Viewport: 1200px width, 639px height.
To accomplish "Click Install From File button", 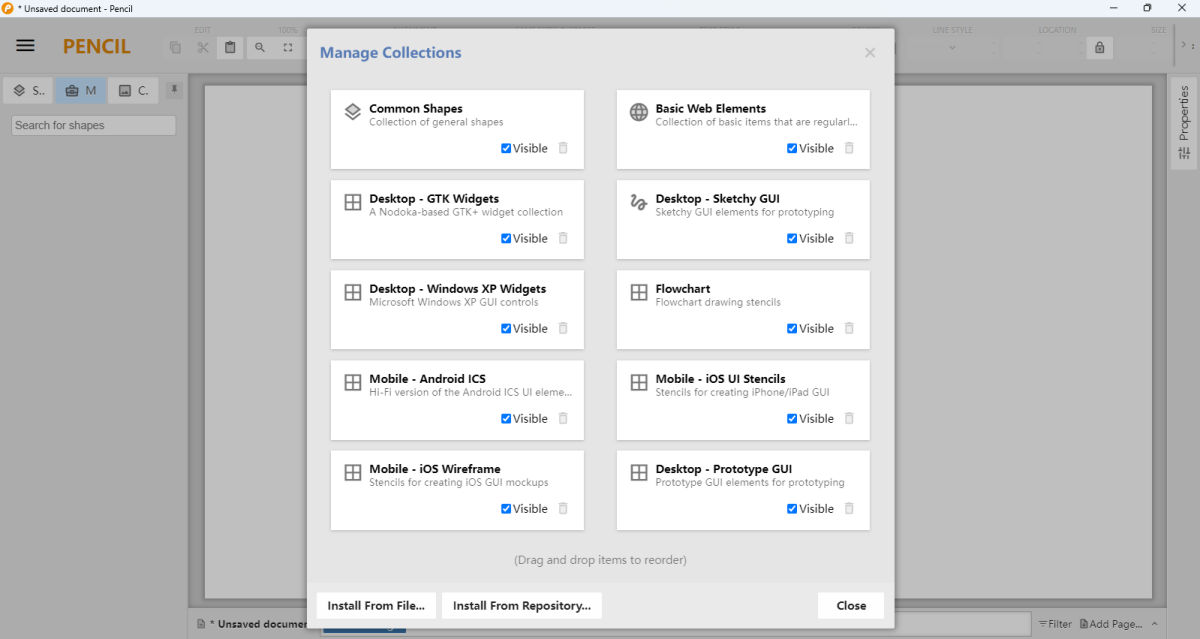I will click(376, 605).
